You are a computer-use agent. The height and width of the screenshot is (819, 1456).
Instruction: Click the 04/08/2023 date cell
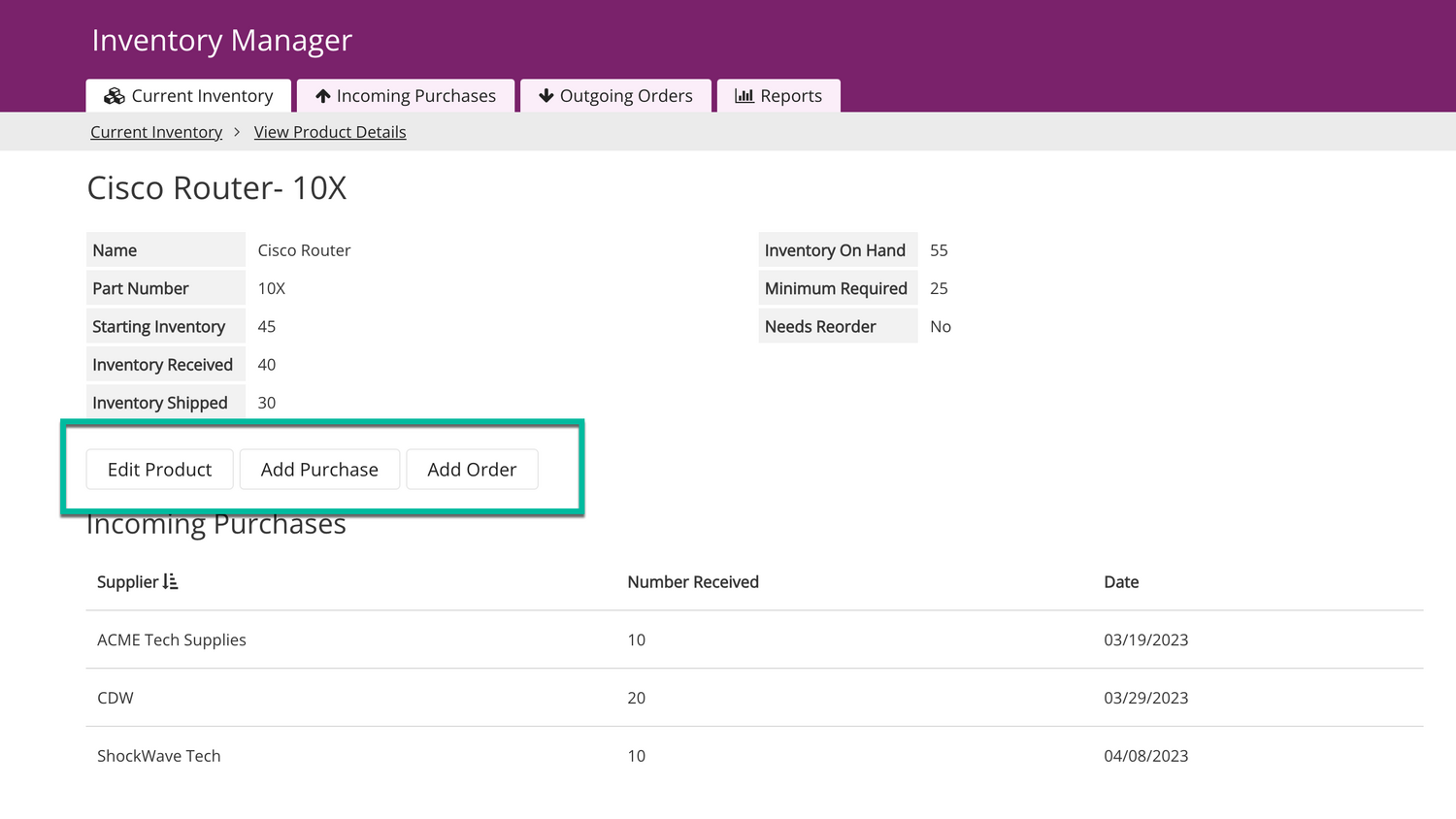point(1145,756)
